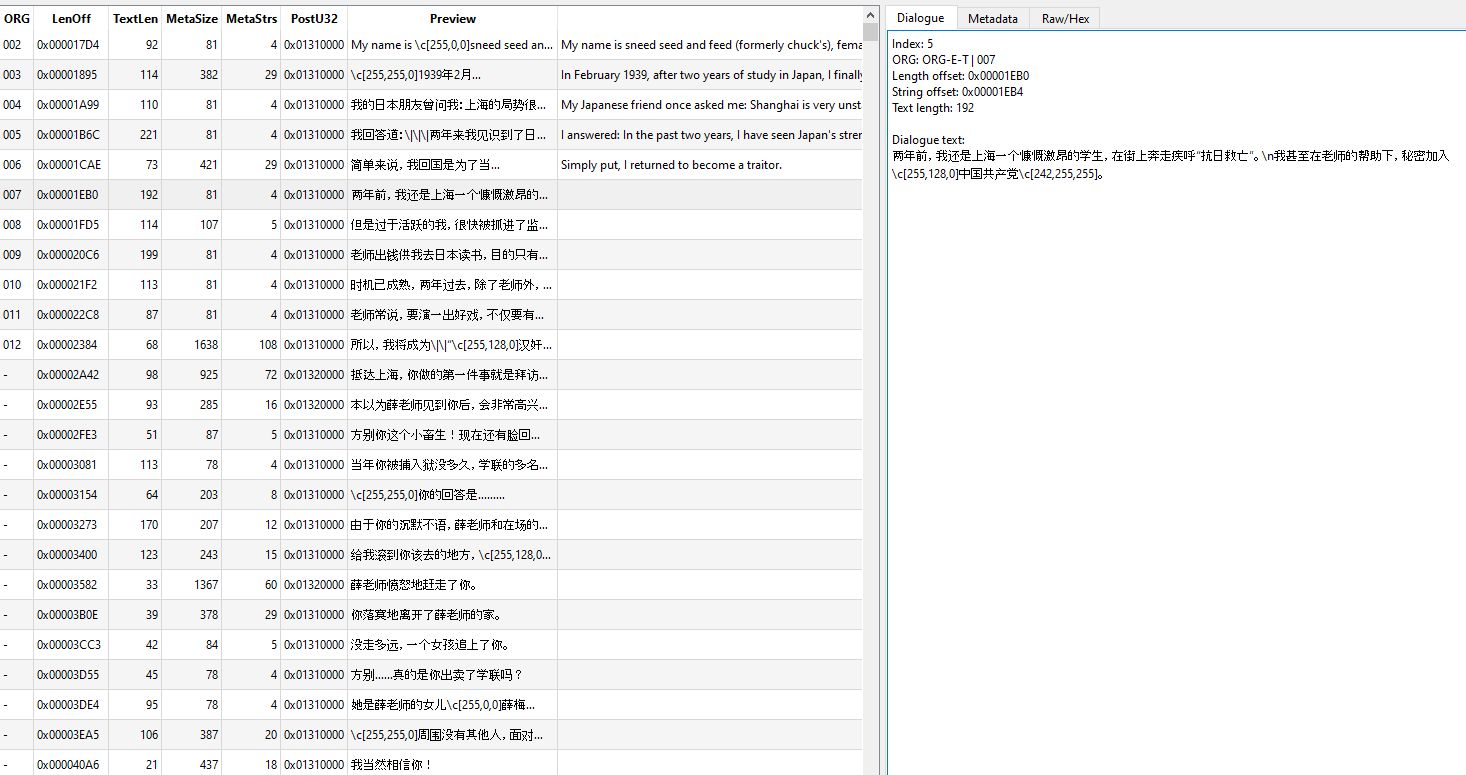The width and height of the screenshot is (1466, 775).
Task: Click the LenOff cell 0x00001895
Action: [x=69, y=75]
